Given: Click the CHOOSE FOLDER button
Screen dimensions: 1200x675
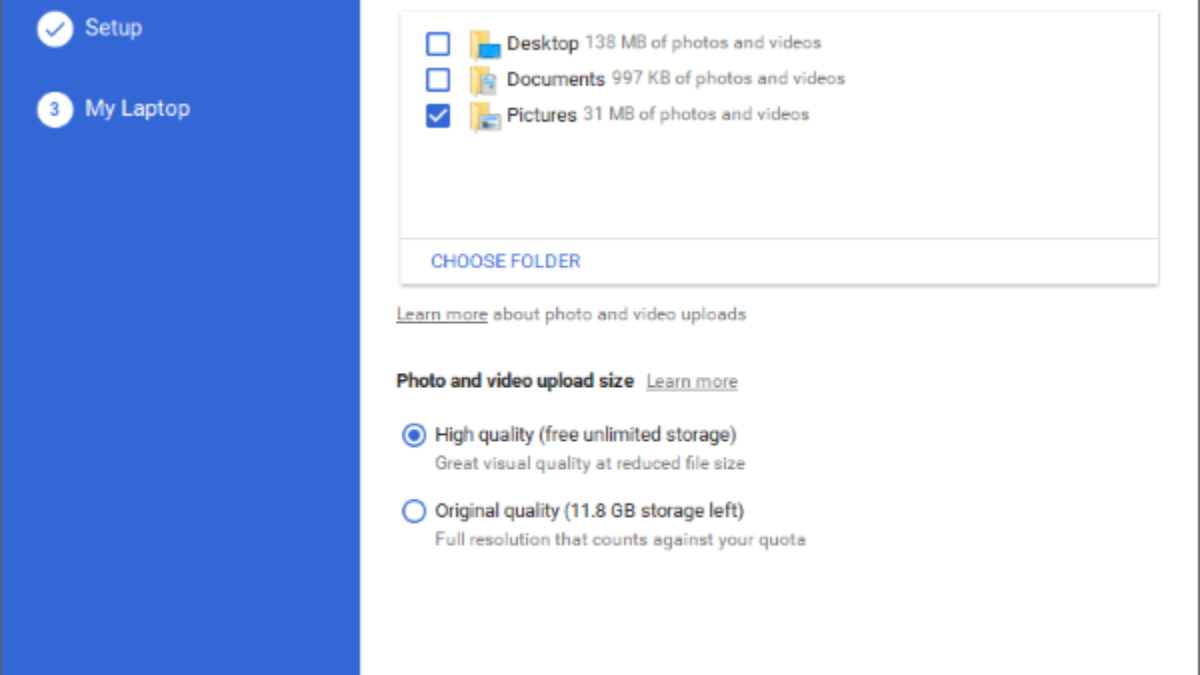Looking at the screenshot, I should [505, 262].
